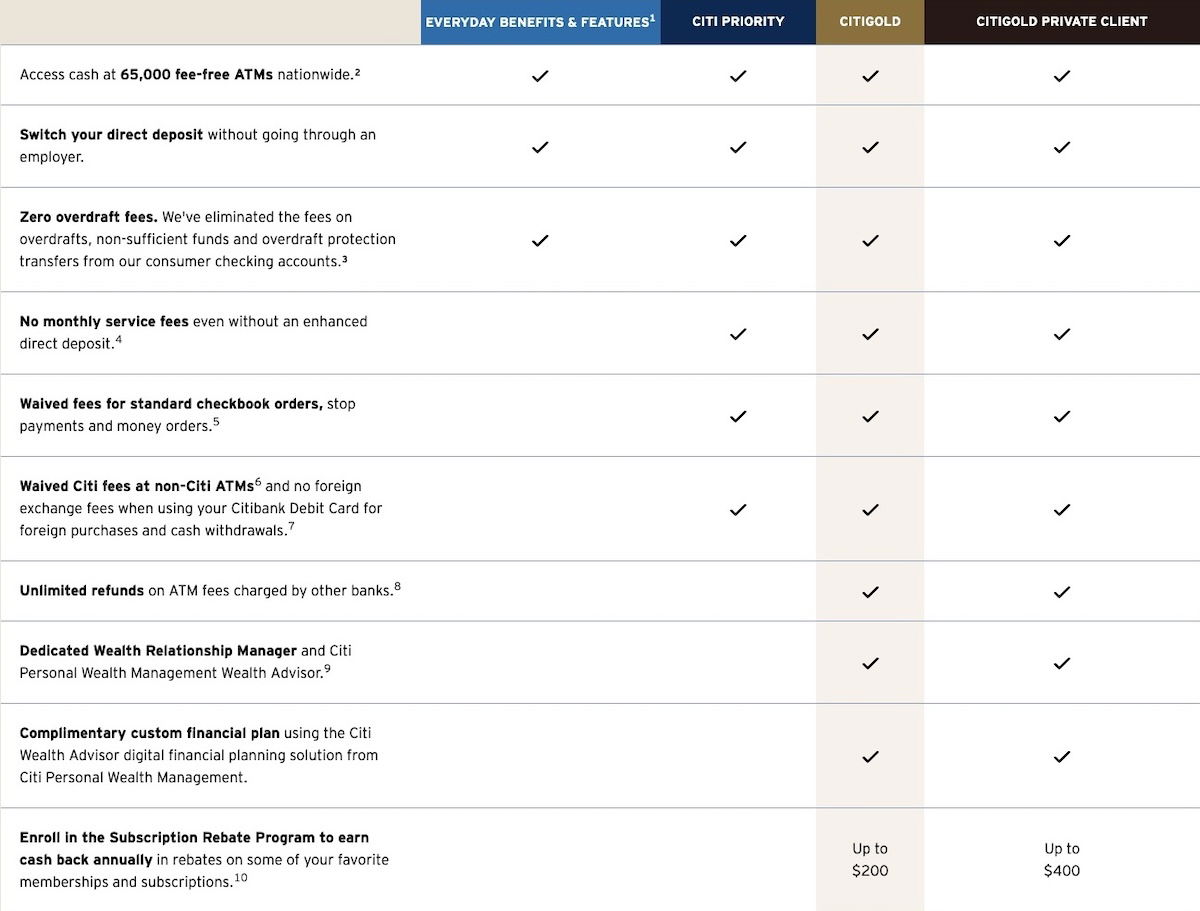Click Citi Priority checkmark for no monthly service fees

pyautogui.click(x=738, y=334)
